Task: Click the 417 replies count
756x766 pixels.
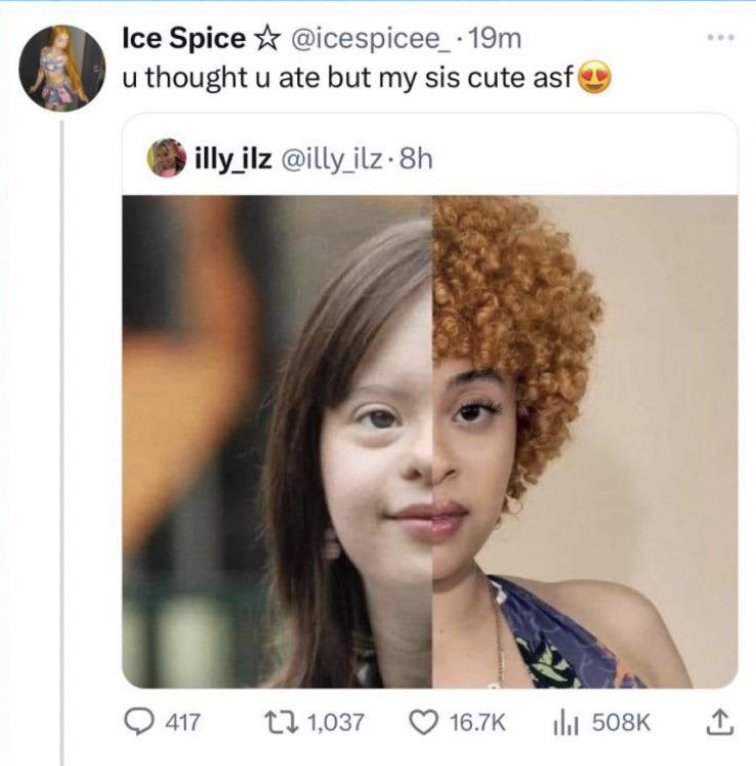Action: click(182, 723)
